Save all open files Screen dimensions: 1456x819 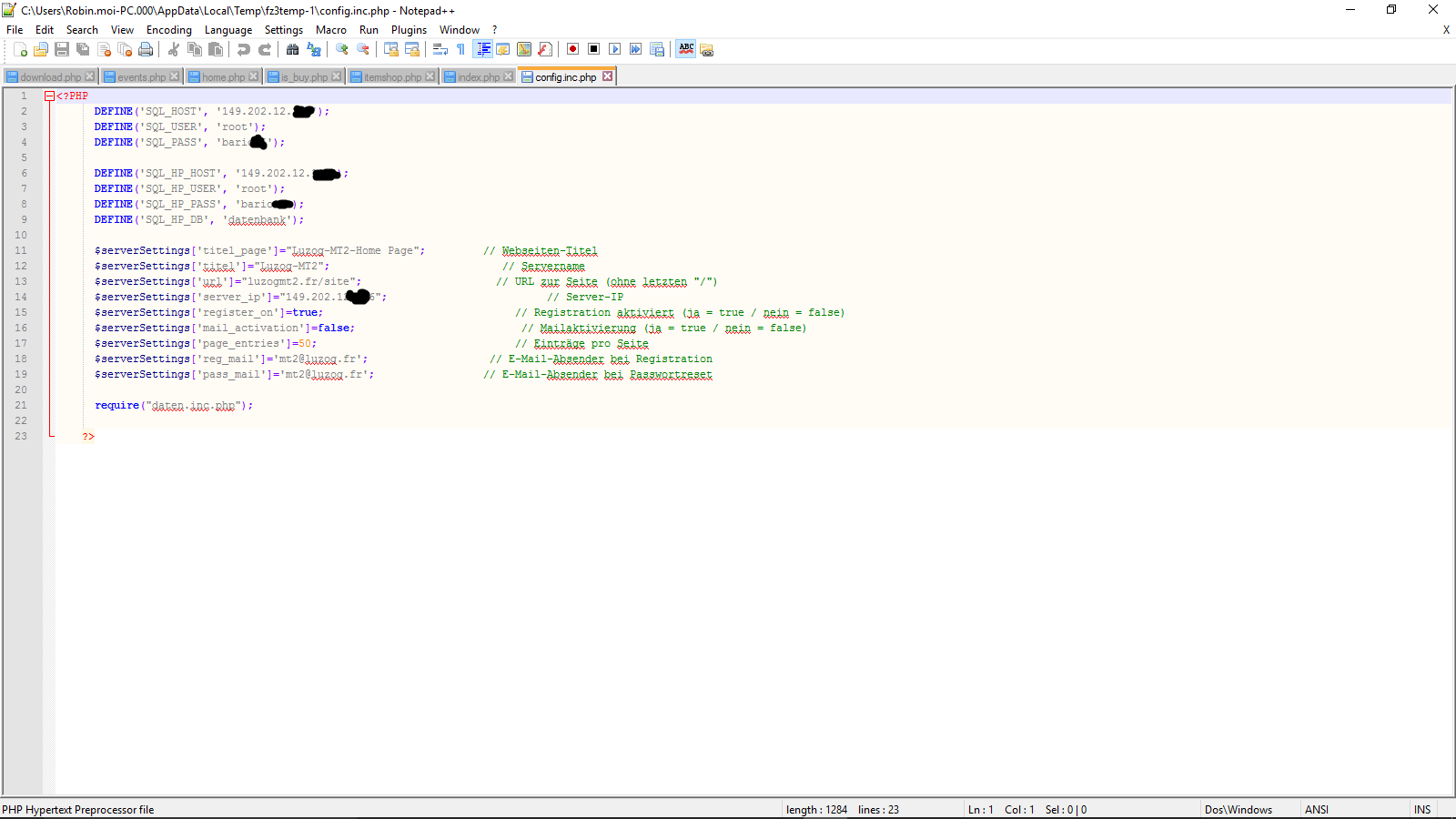pyautogui.click(x=83, y=49)
